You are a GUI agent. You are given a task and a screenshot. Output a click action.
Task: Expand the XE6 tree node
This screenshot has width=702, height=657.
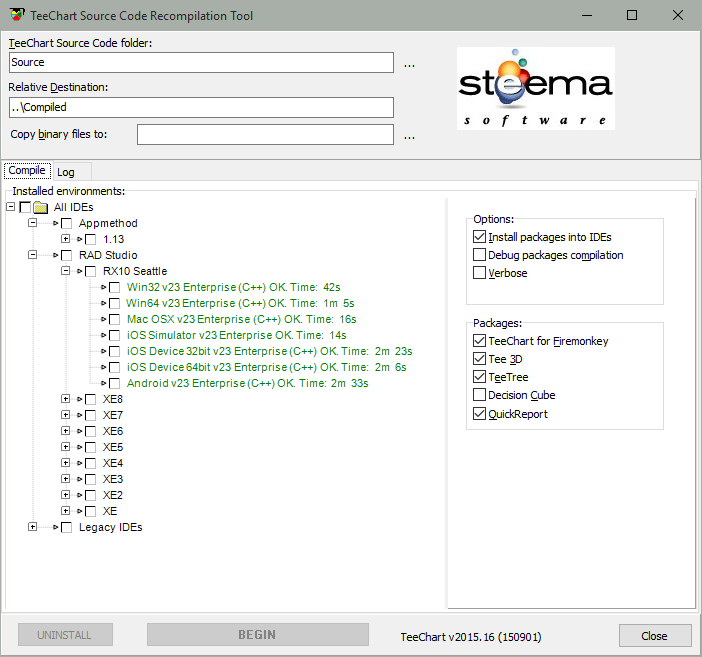[x=65, y=431]
